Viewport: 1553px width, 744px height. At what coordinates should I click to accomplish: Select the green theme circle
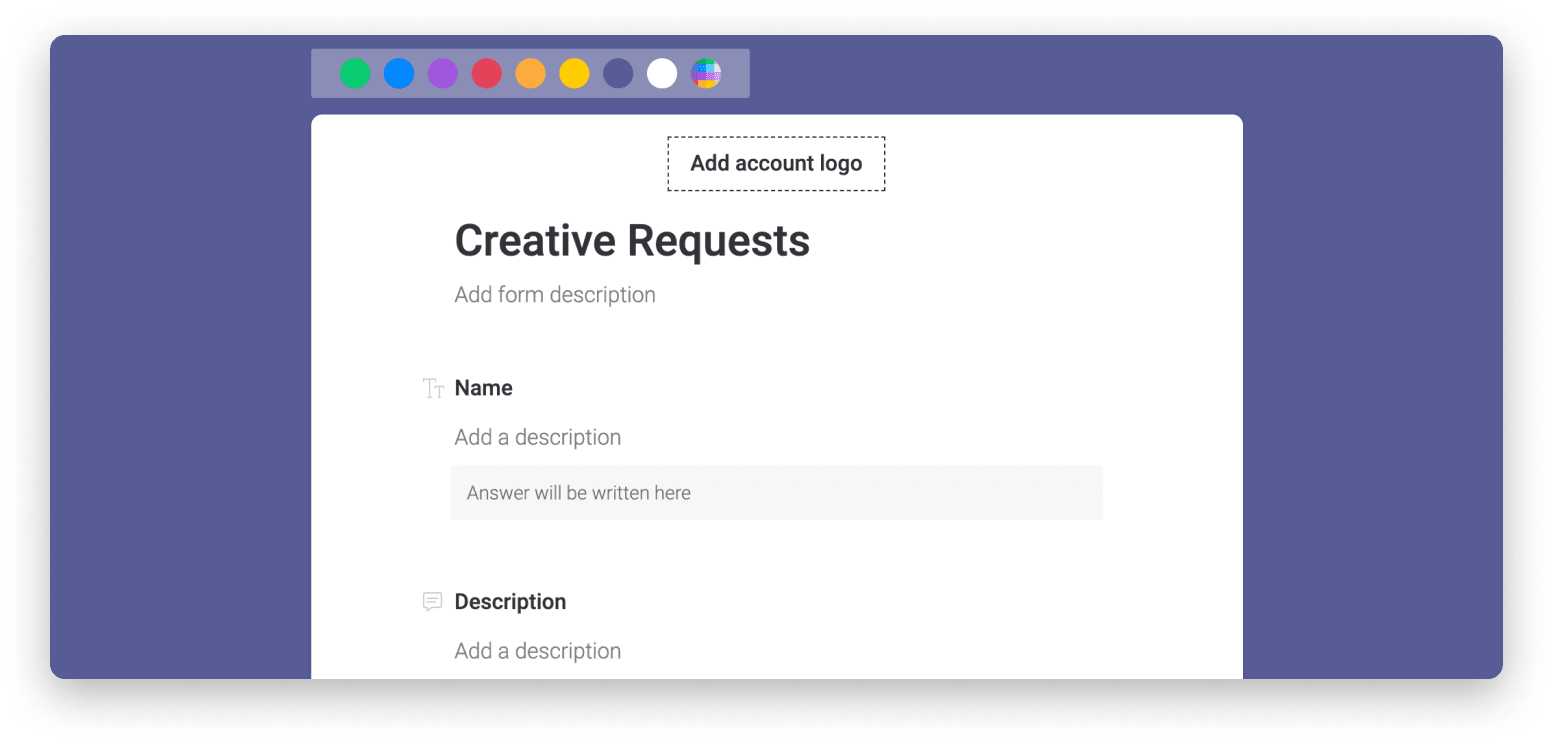click(x=355, y=73)
